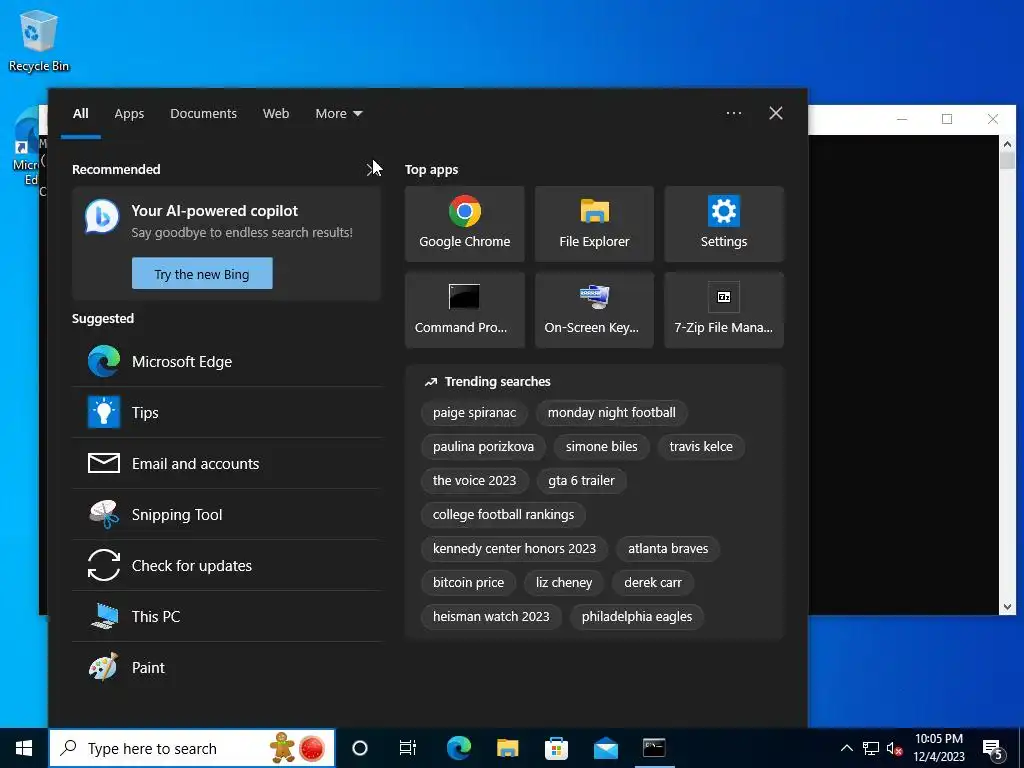The width and height of the screenshot is (1024, 768).
Task: Search trending 'bitcoin price'
Action: [468, 582]
